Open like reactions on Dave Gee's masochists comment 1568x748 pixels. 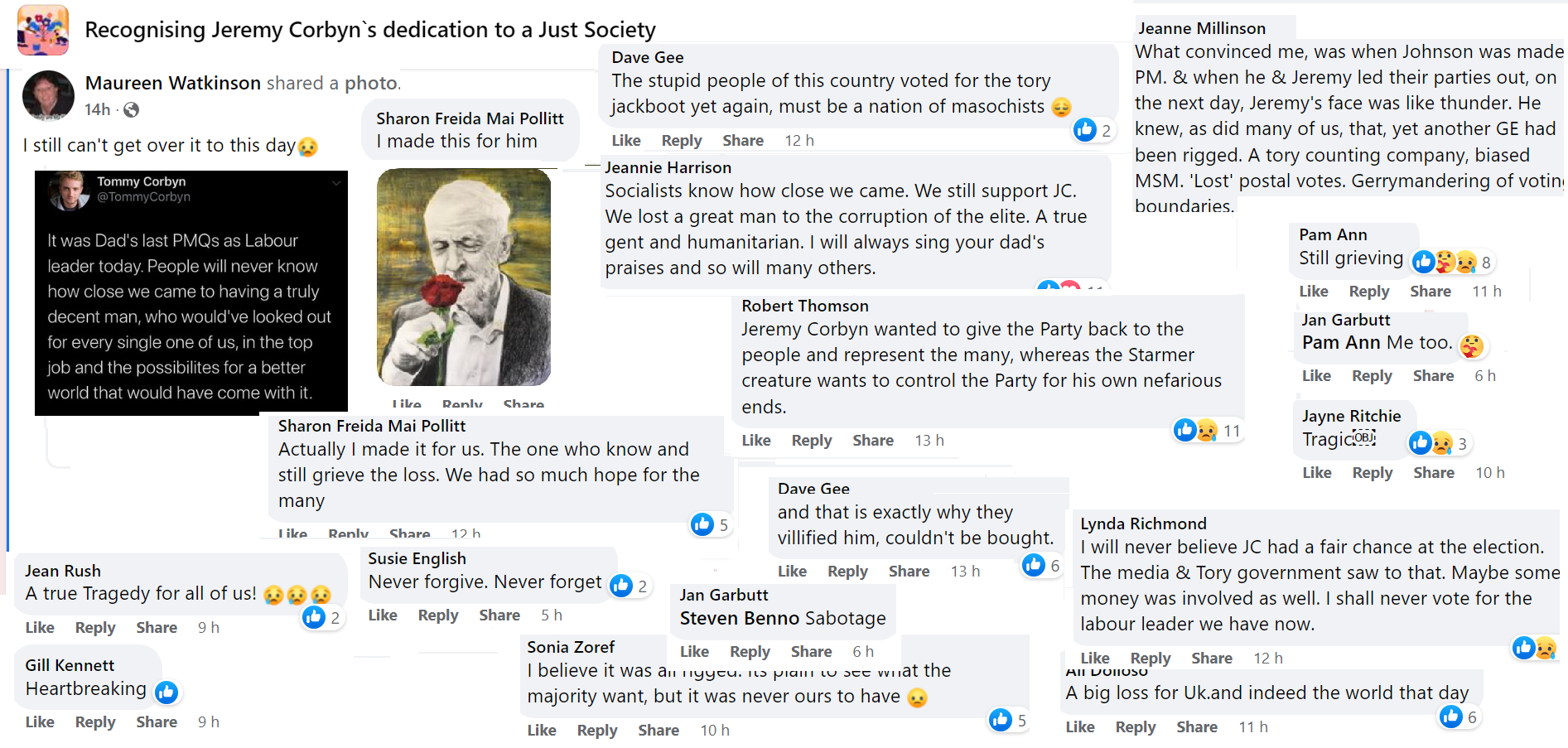(1093, 130)
